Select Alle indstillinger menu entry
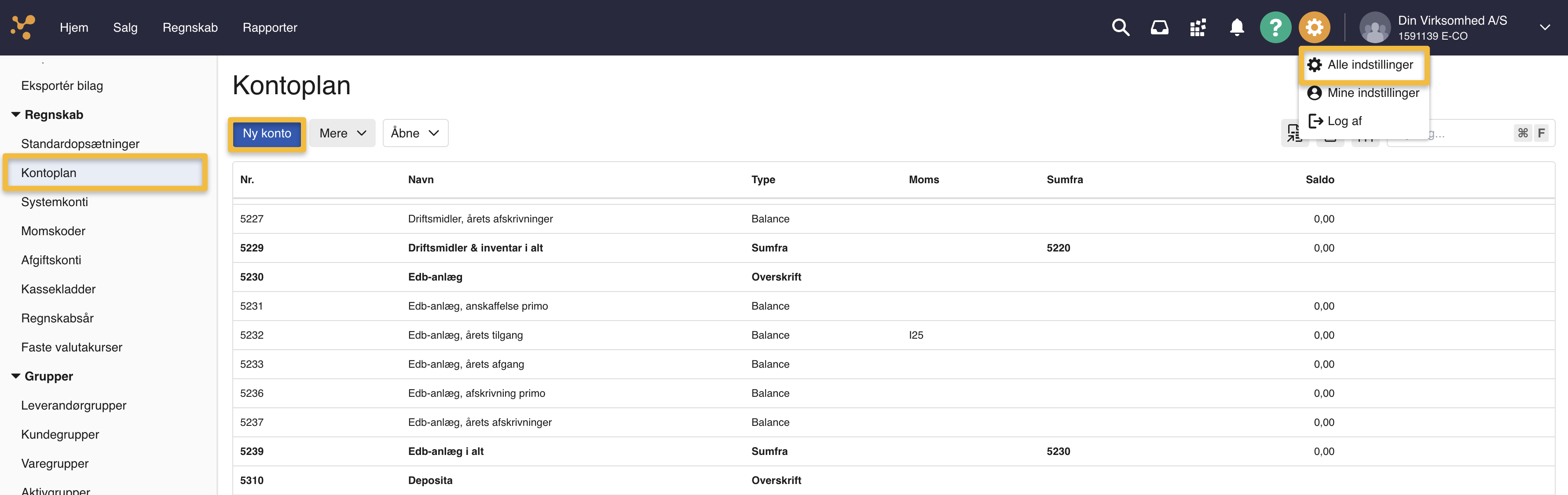The width and height of the screenshot is (1568, 495). point(1369,65)
